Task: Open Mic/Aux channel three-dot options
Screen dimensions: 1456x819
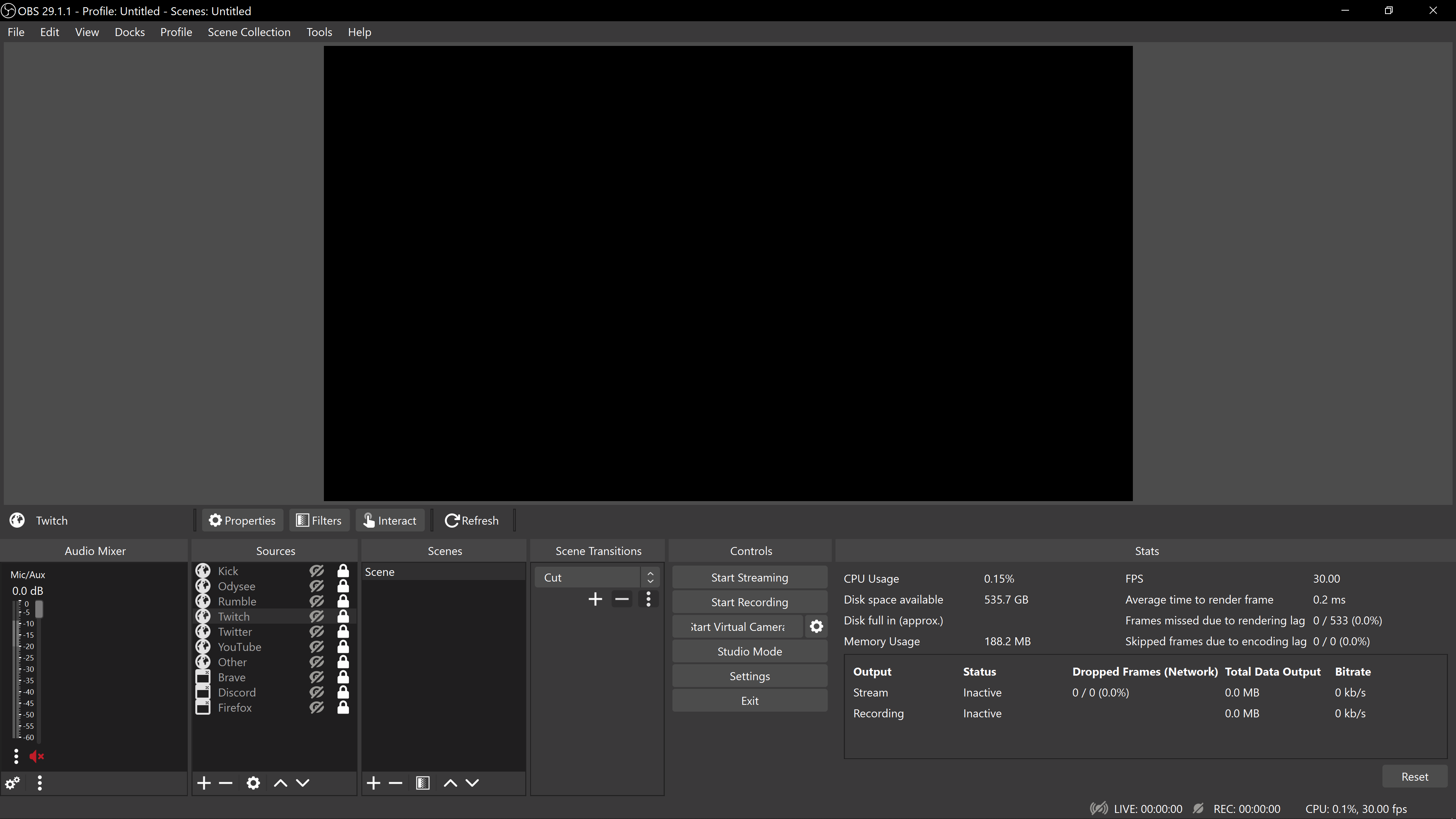Action: point(16,756)
